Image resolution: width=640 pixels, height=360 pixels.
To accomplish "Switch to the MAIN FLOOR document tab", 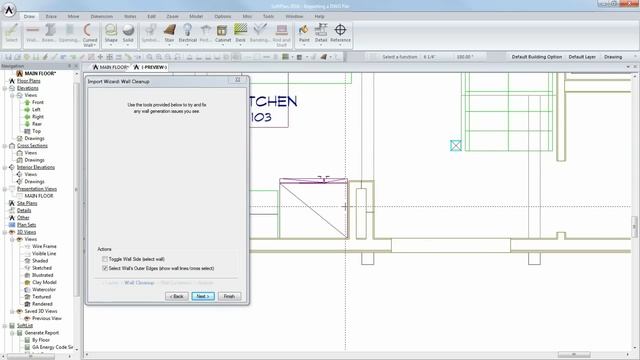I will pyautogui.click(x=111, y=67).
